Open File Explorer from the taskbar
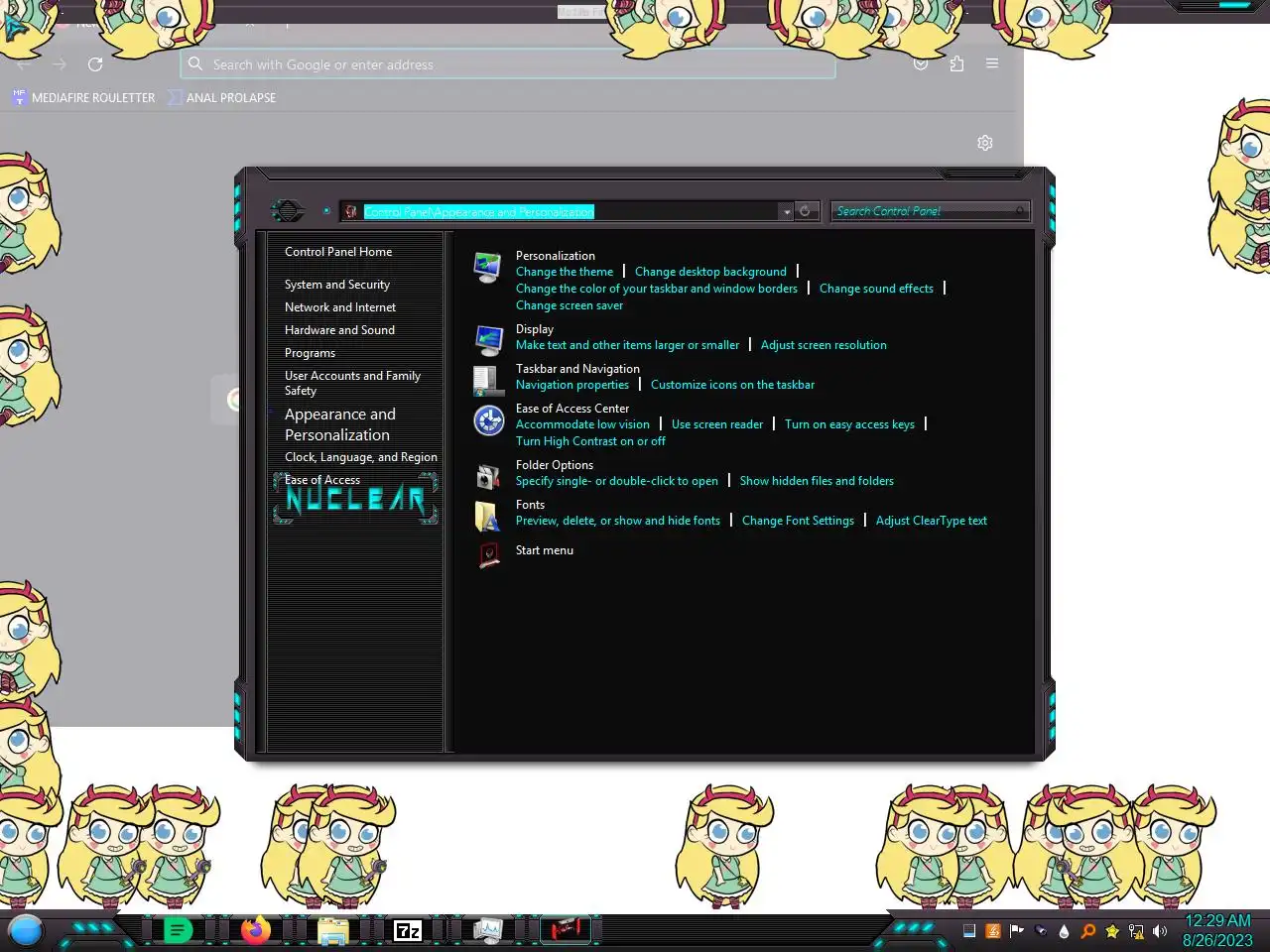 [332, 930]
